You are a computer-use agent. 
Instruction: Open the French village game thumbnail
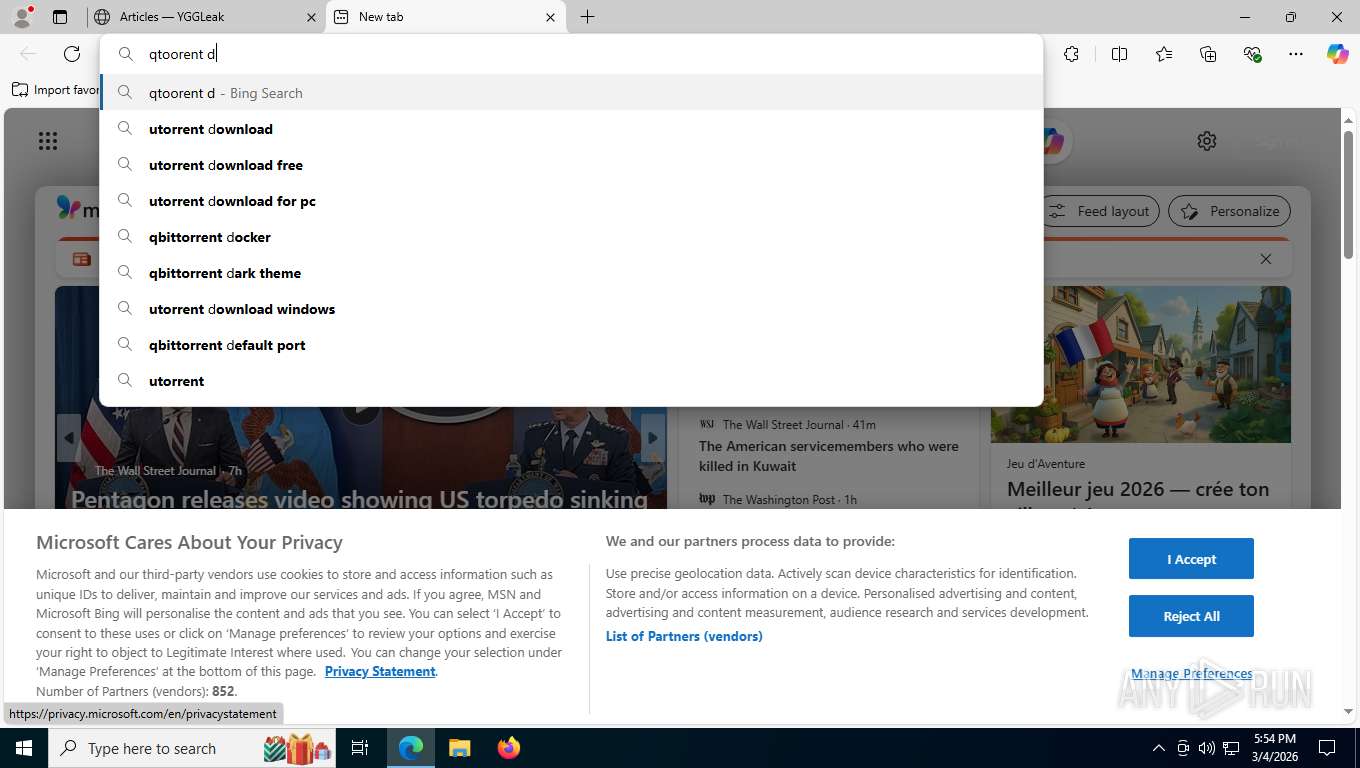[1141, 364]
